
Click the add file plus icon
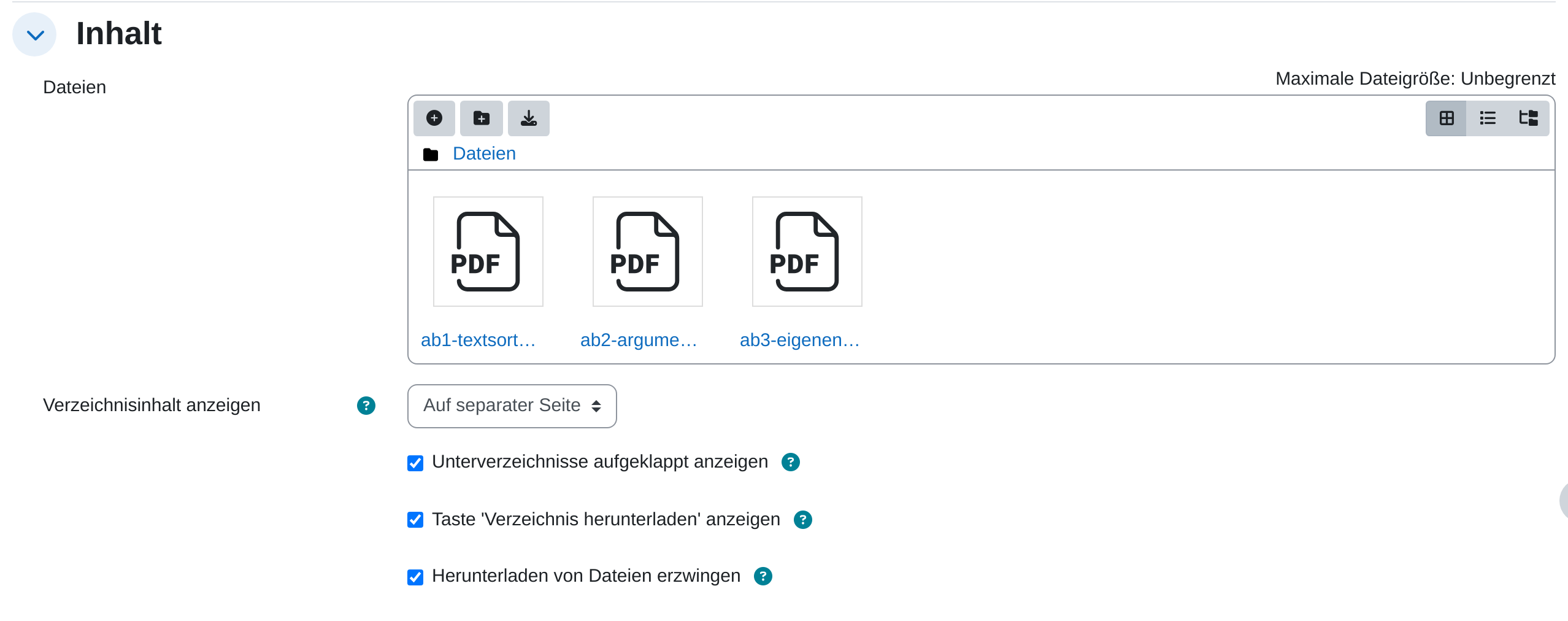click(434, 118)
